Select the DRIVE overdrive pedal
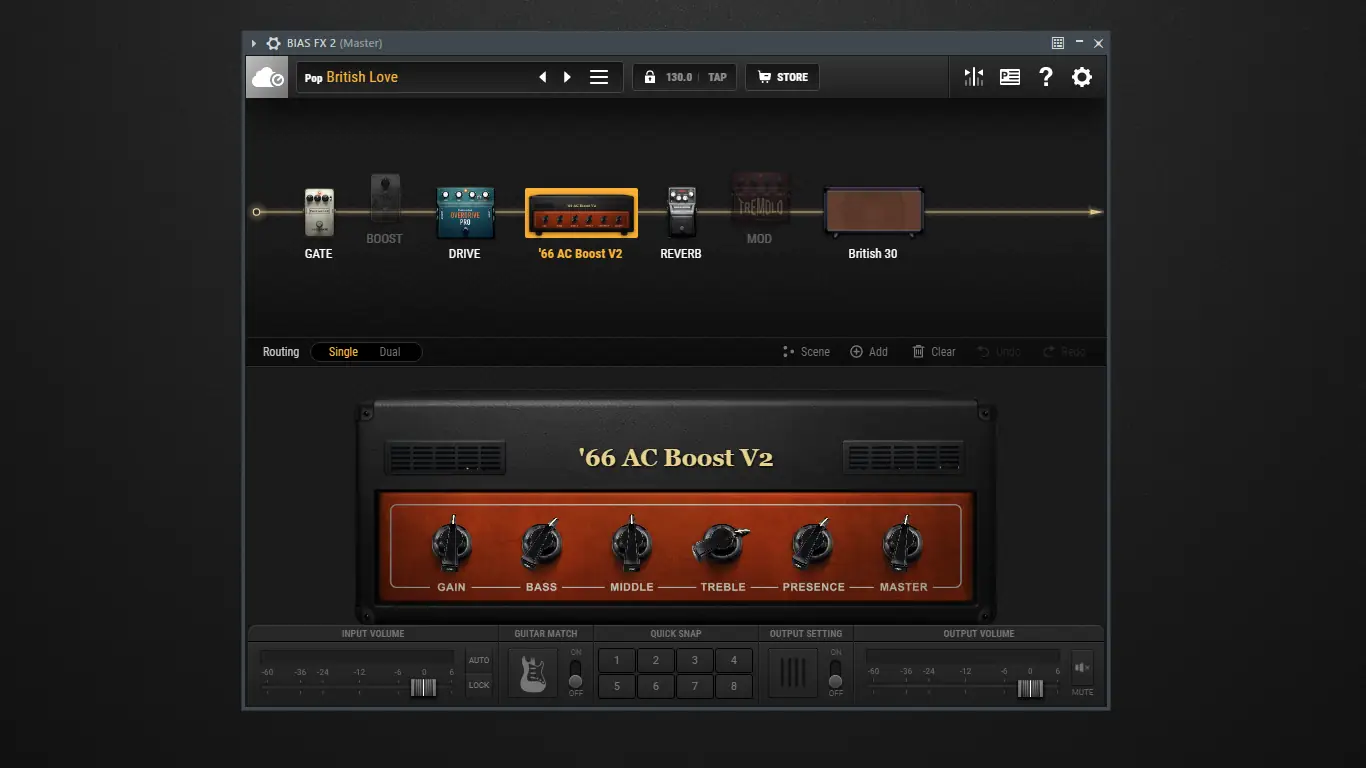1366x768 pixels. [465, 213]
